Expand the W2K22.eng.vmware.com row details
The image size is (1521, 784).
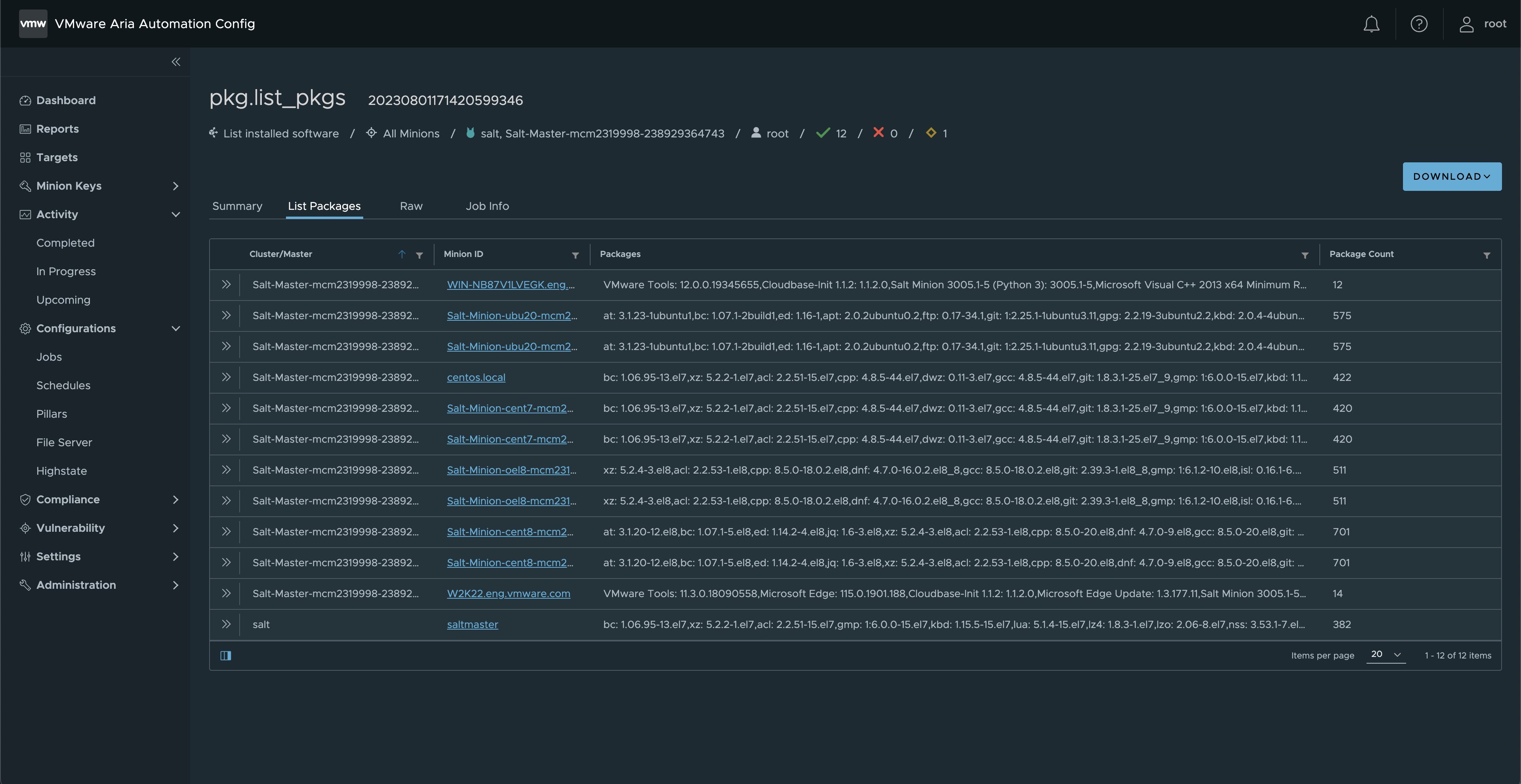tap(225, 593)
